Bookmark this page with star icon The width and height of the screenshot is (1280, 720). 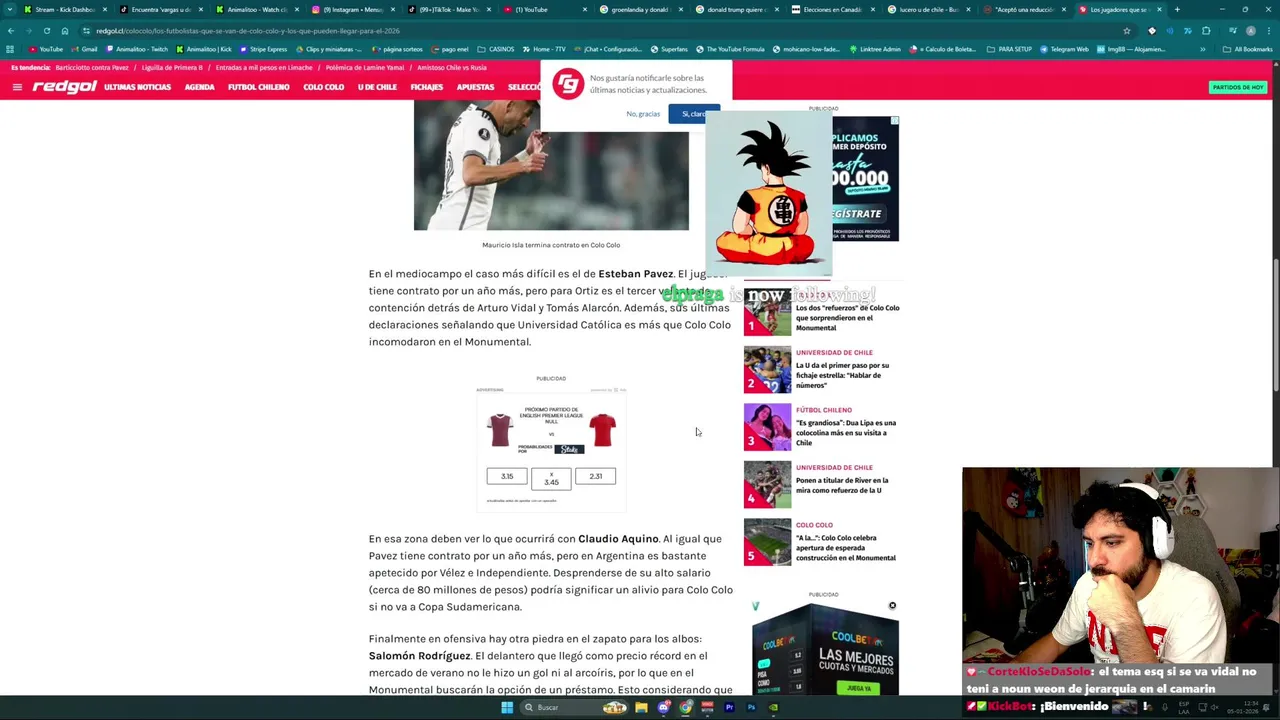point(1127,31)
